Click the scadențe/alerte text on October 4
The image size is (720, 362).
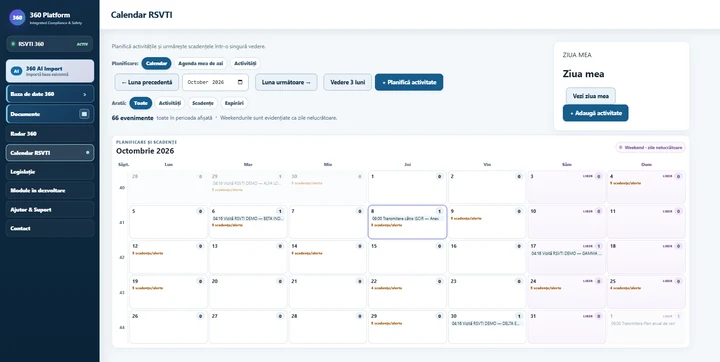pyautogui.click(x=625, y=183)
